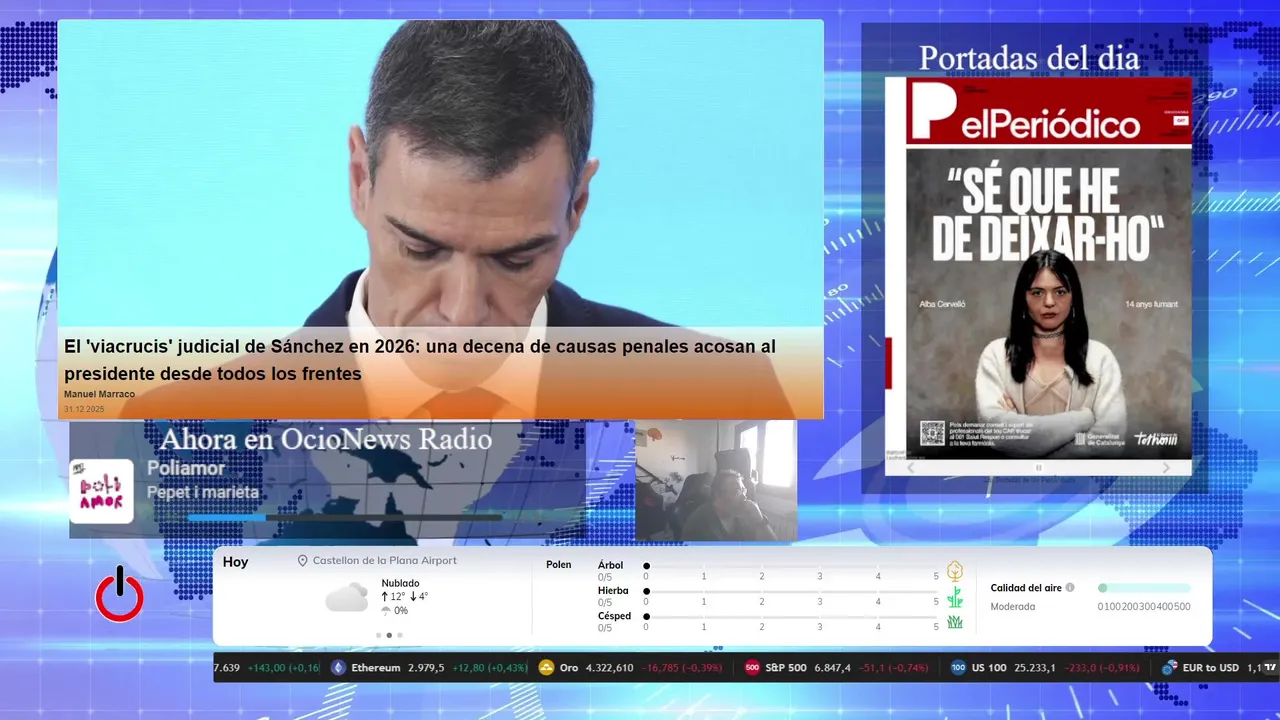Click the Oro price 4.322,610

(x=609, y=668)
